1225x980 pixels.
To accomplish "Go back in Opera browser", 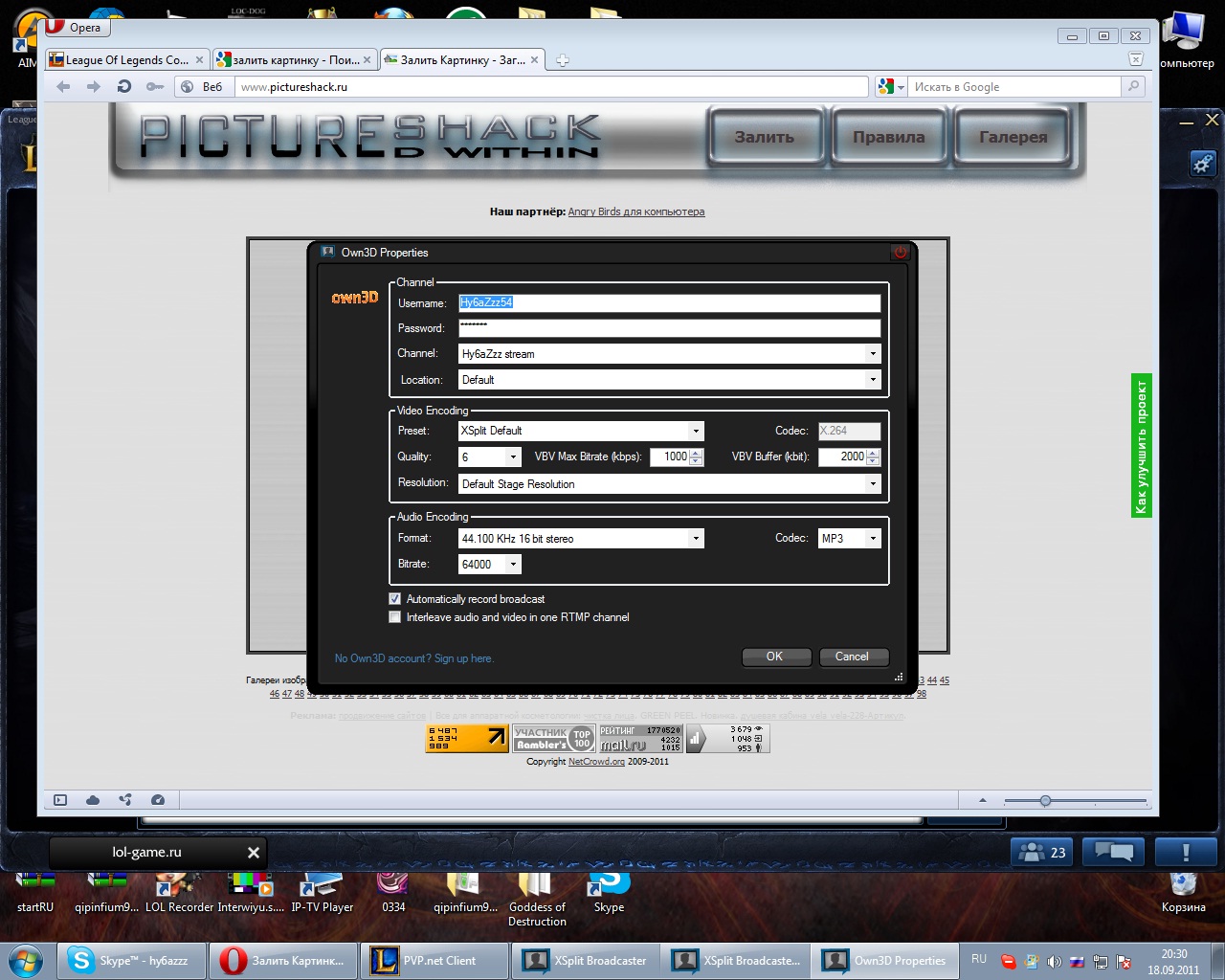I will click(x=63, y=86).
